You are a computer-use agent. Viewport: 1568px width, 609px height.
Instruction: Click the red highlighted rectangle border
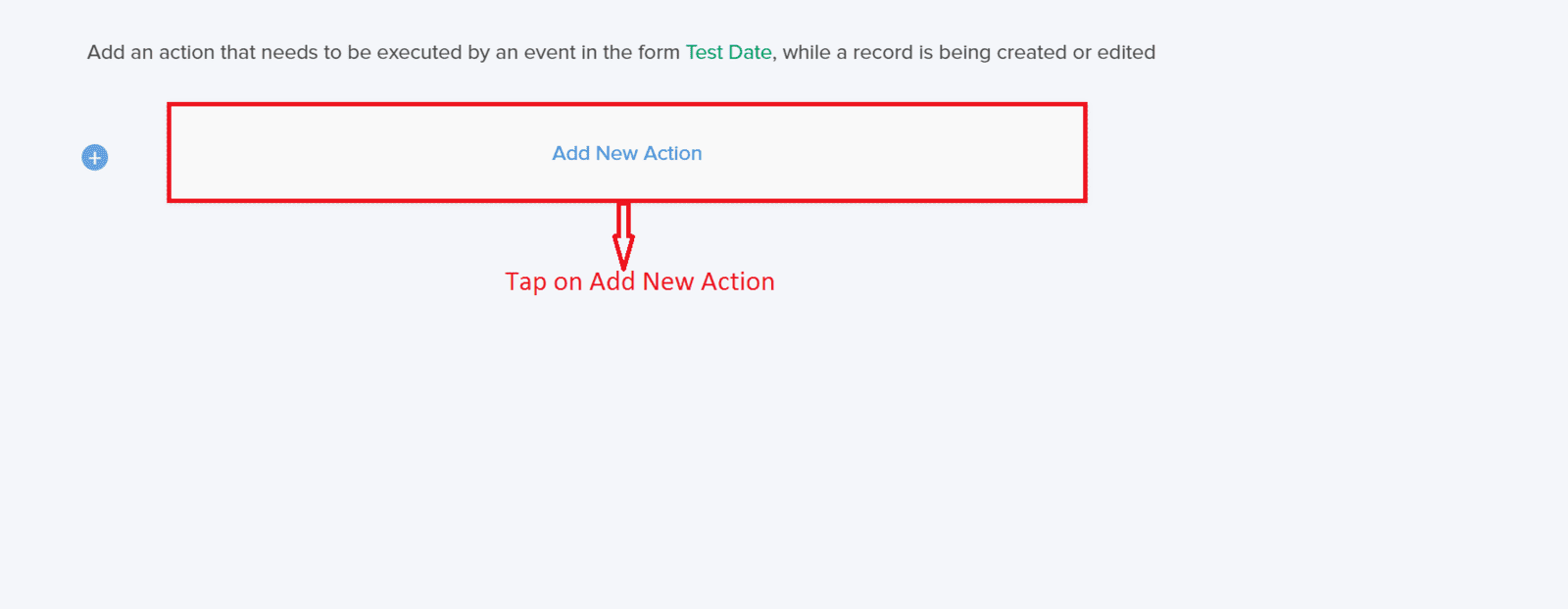coord(627,105)
